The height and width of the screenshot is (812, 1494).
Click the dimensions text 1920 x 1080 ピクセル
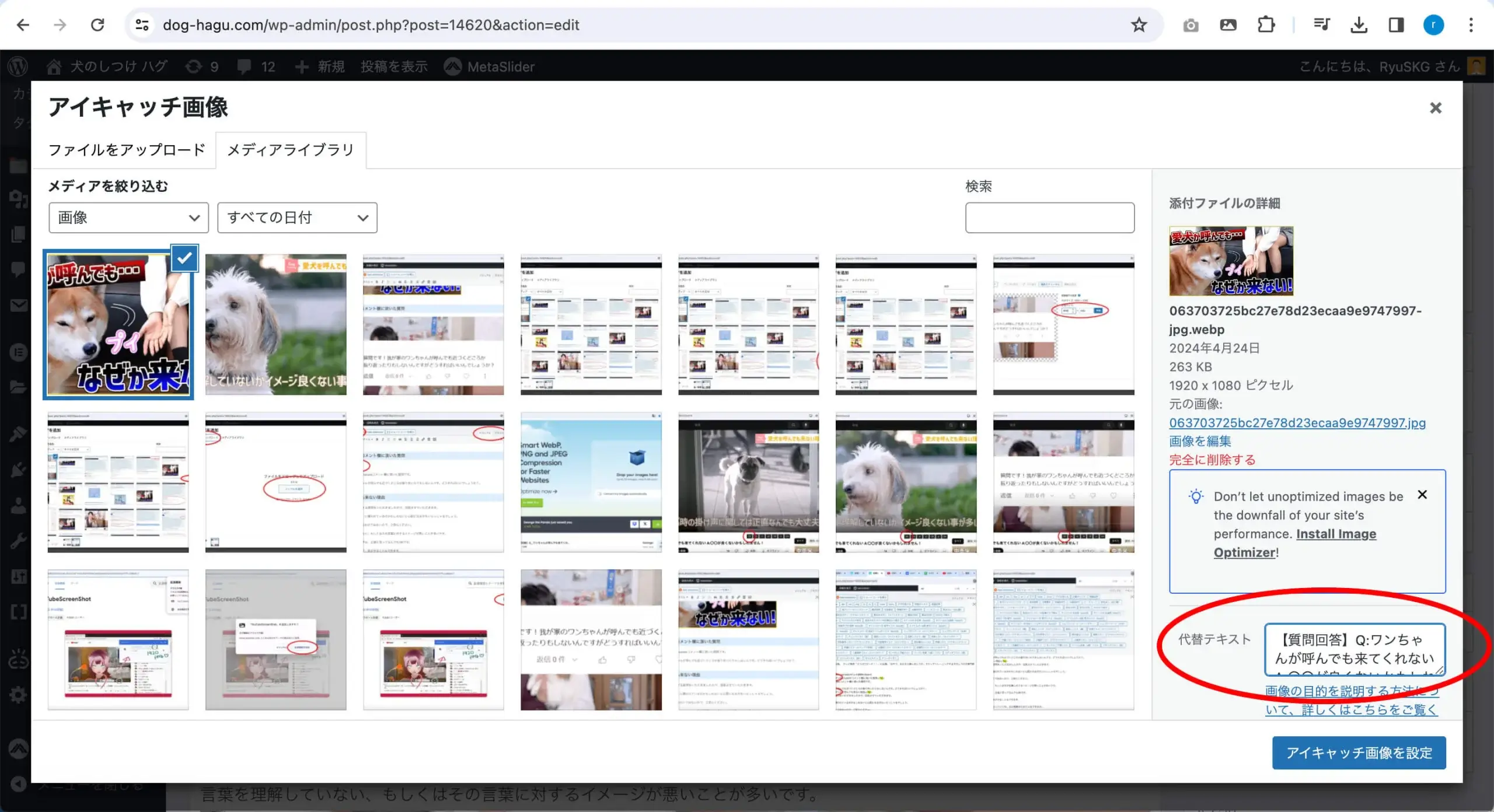(1231, 385)
